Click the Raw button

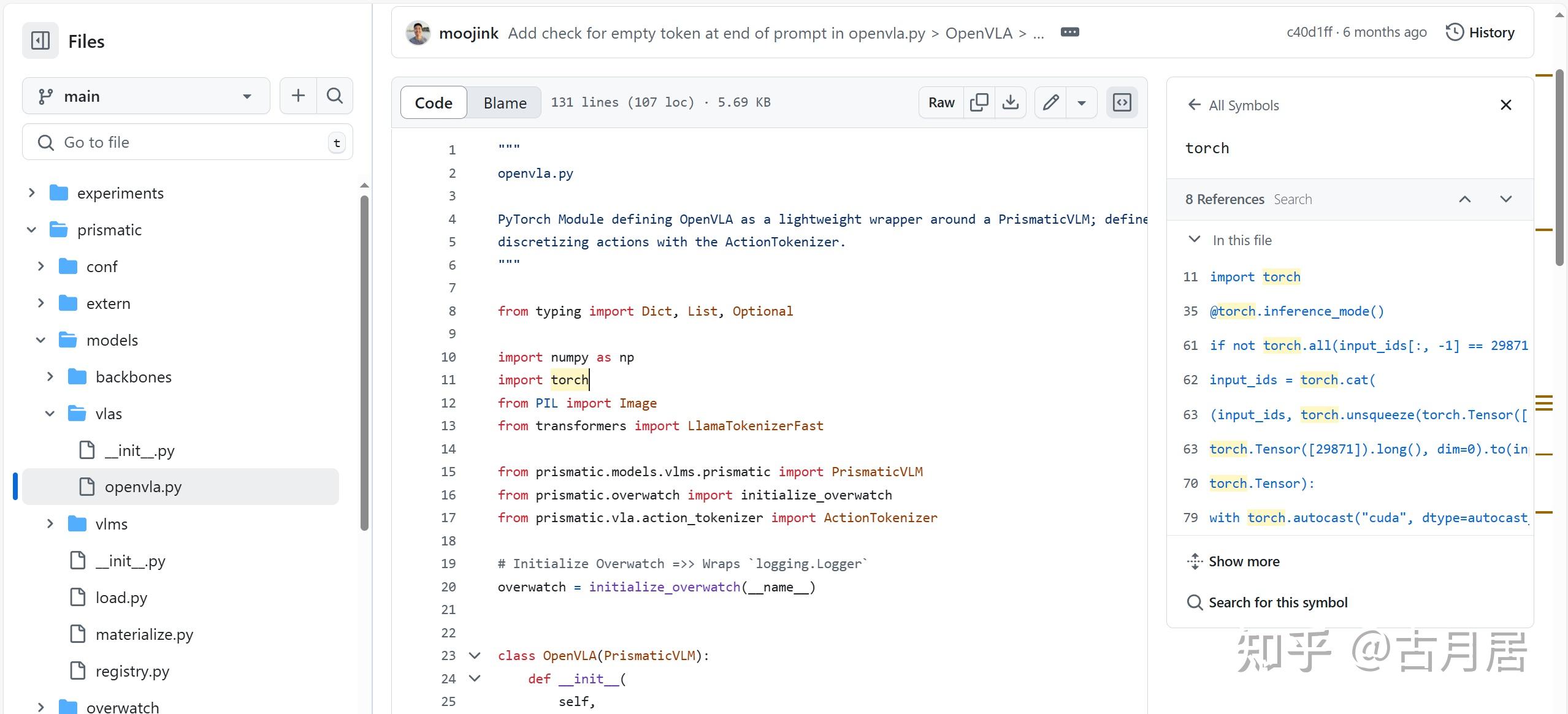tap(941, 102)
